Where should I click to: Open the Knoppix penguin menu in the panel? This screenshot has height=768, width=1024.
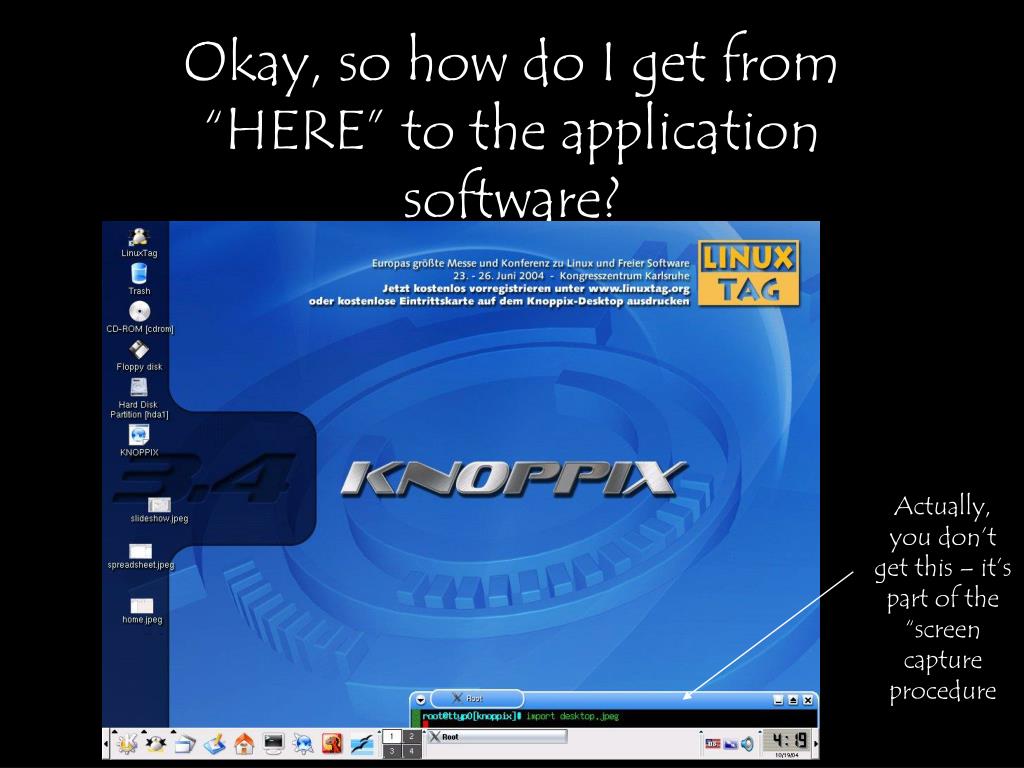click(x=155, y=743)
